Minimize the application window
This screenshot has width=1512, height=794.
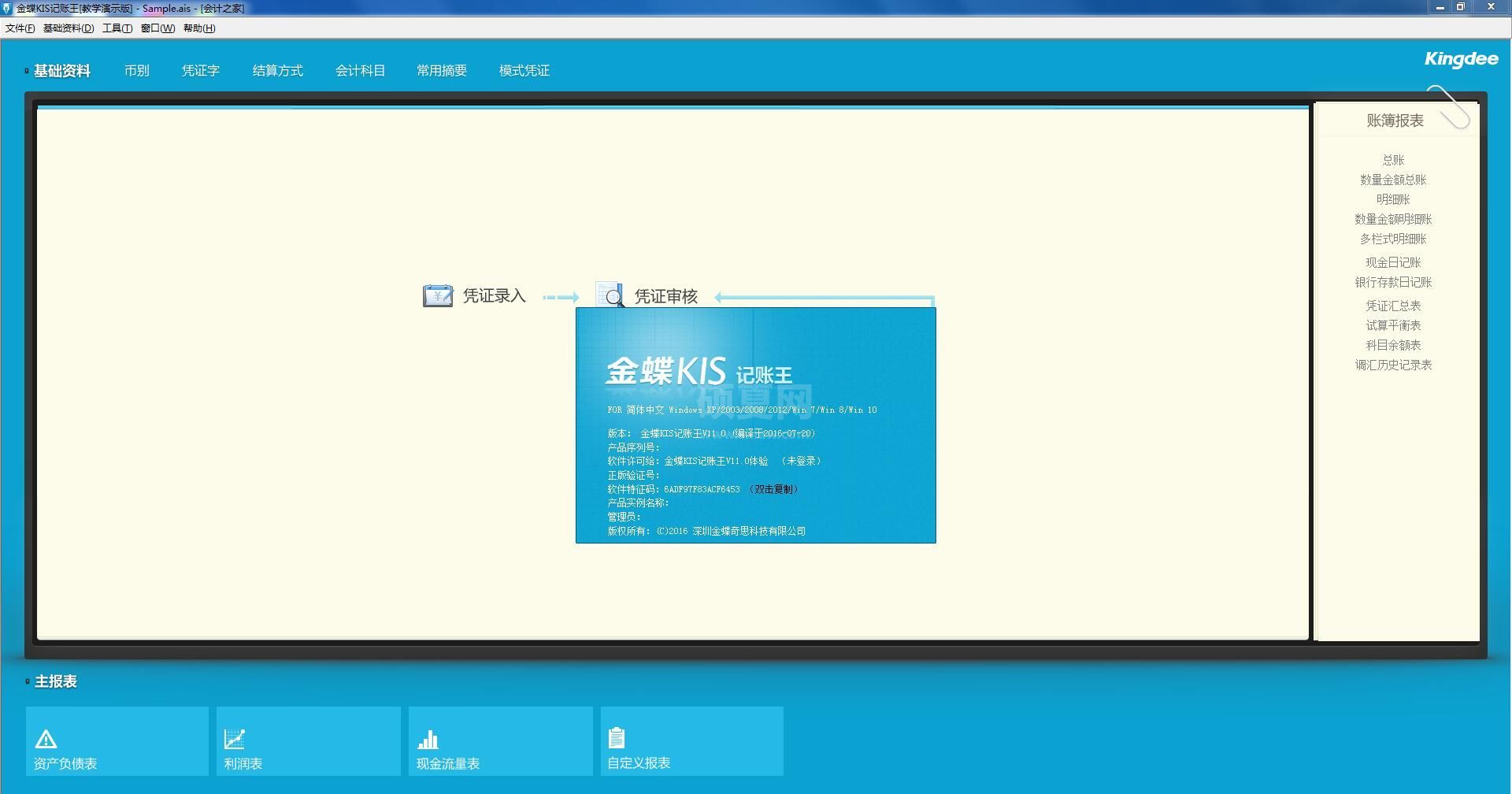point(1440,7)
